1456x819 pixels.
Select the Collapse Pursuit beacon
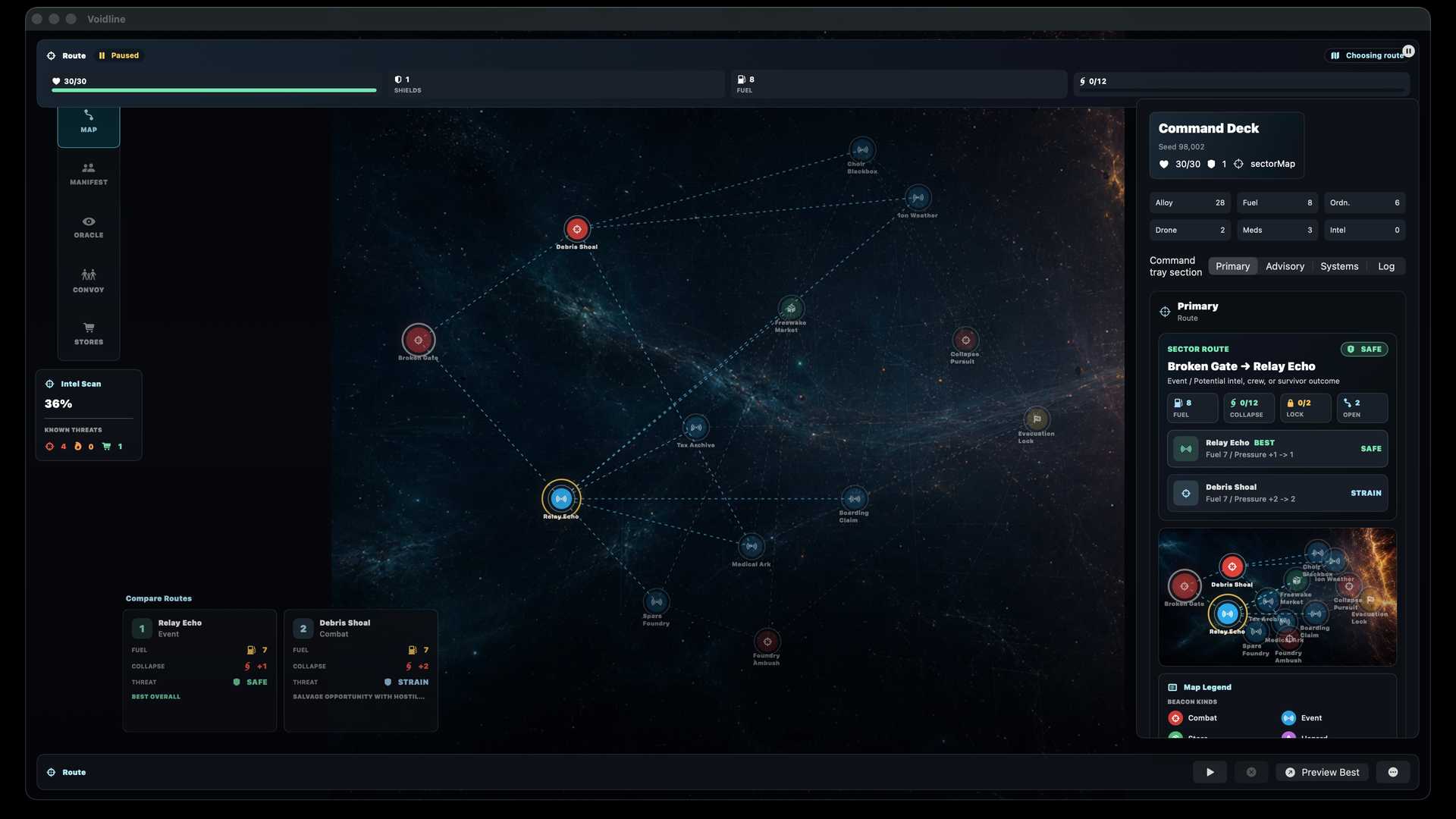[965, 340]
